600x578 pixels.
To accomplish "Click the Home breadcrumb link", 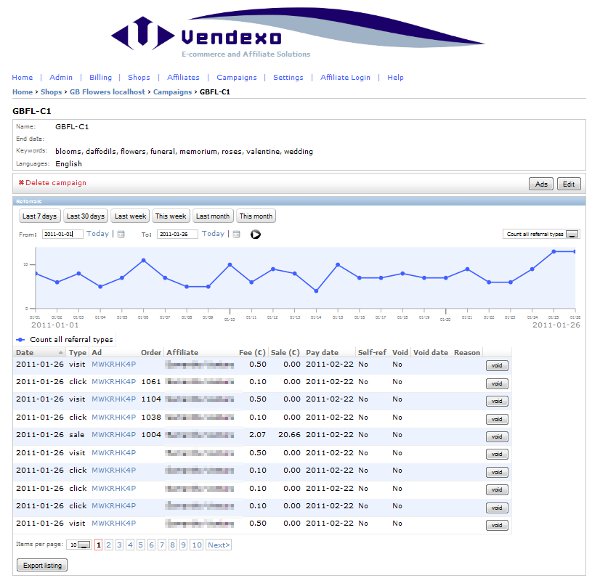I will [22, 92].
